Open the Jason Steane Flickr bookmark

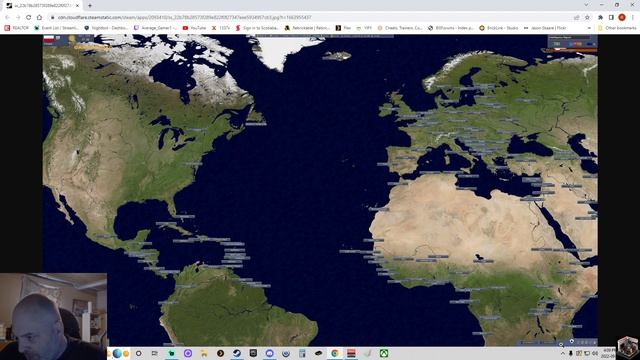coord(545,28)
